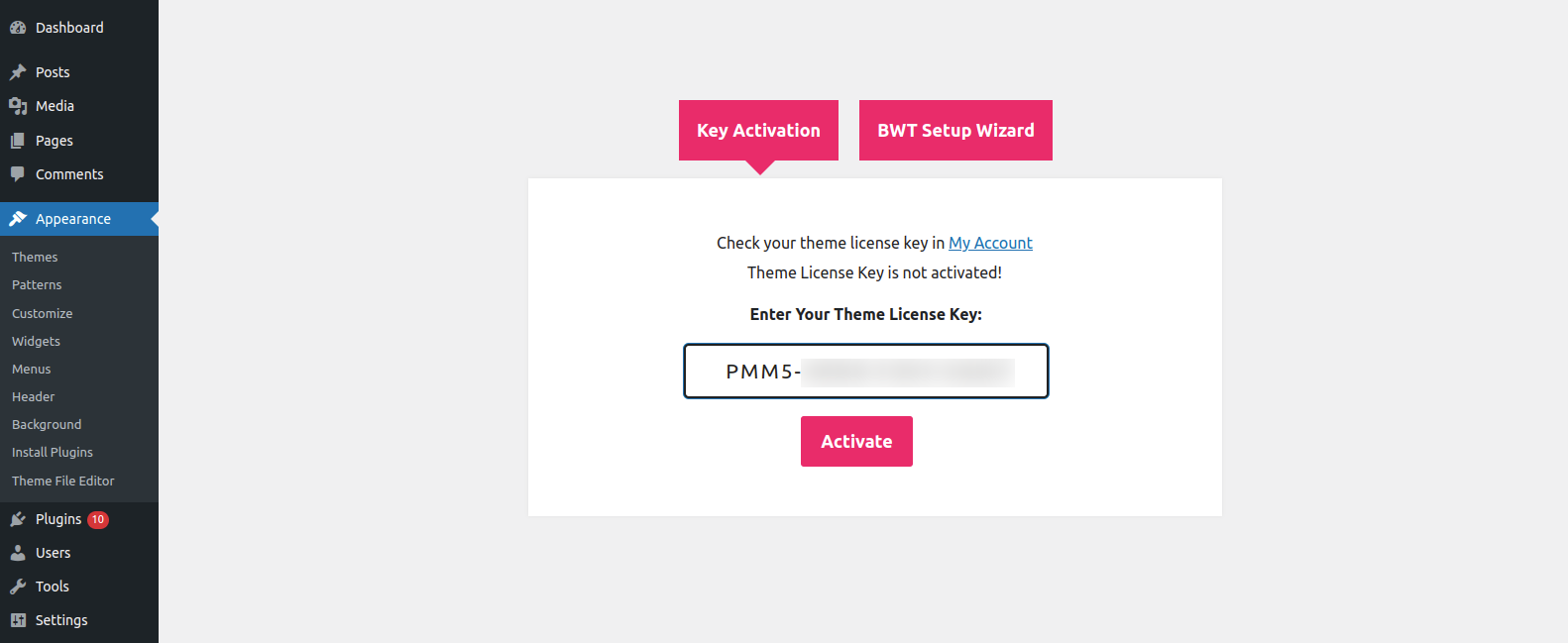Click the Tools wrench icon
This screenshot has height=643, width=1568.
pos(18,587)
